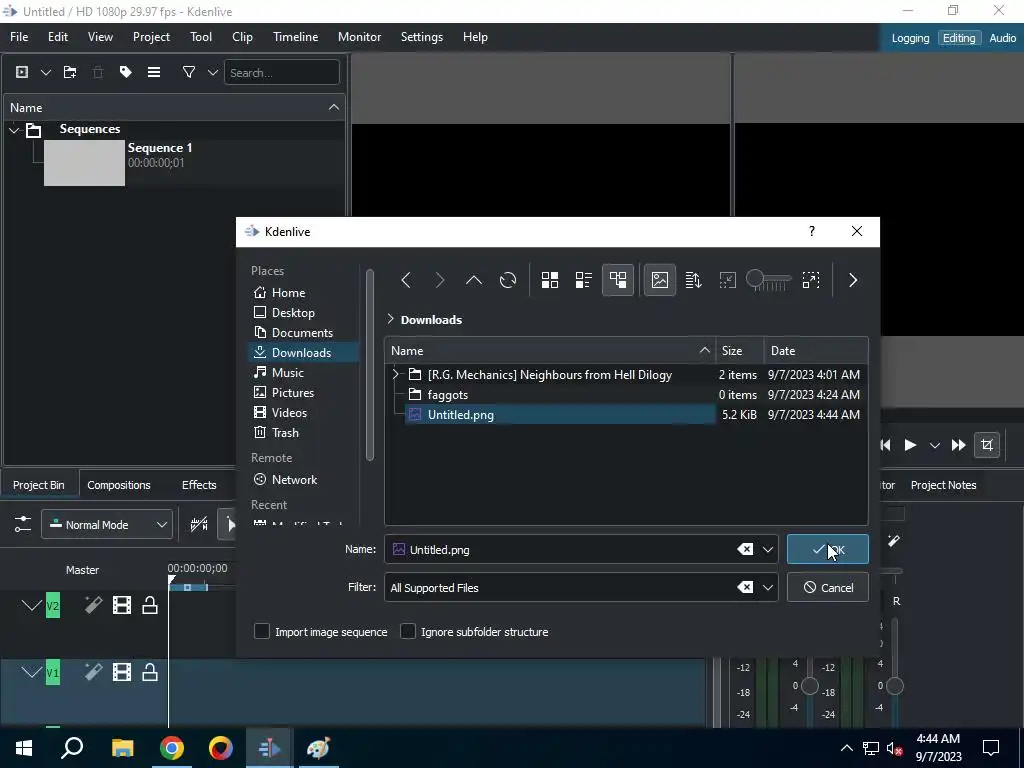Screen dimensions: 1024x768
Task: Go to parent folder with Up arrow
Action: click(x=473, y=280)
